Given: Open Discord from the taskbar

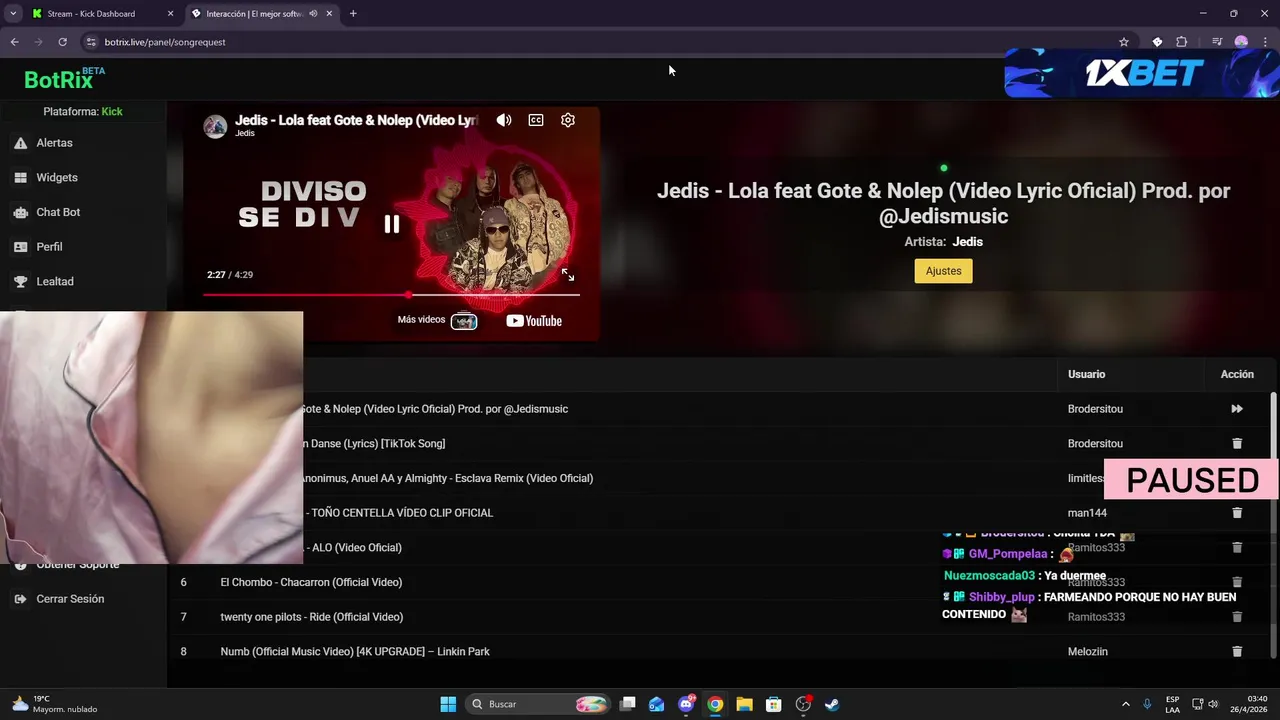Looking at the screenshot, I should point(686,704).
